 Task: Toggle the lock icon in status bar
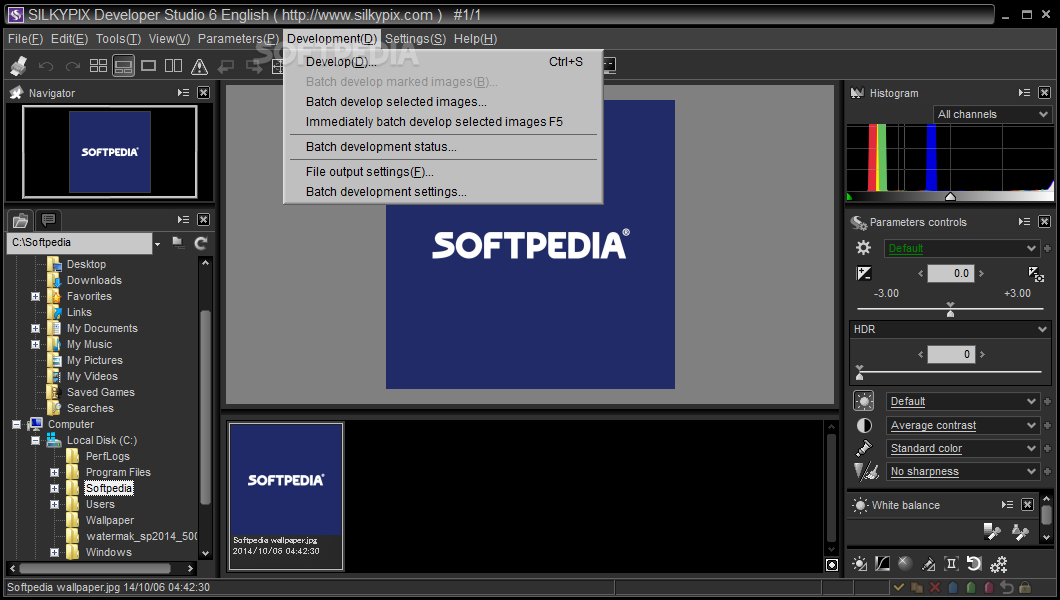pyautogui.click(x=1025, y=587)
